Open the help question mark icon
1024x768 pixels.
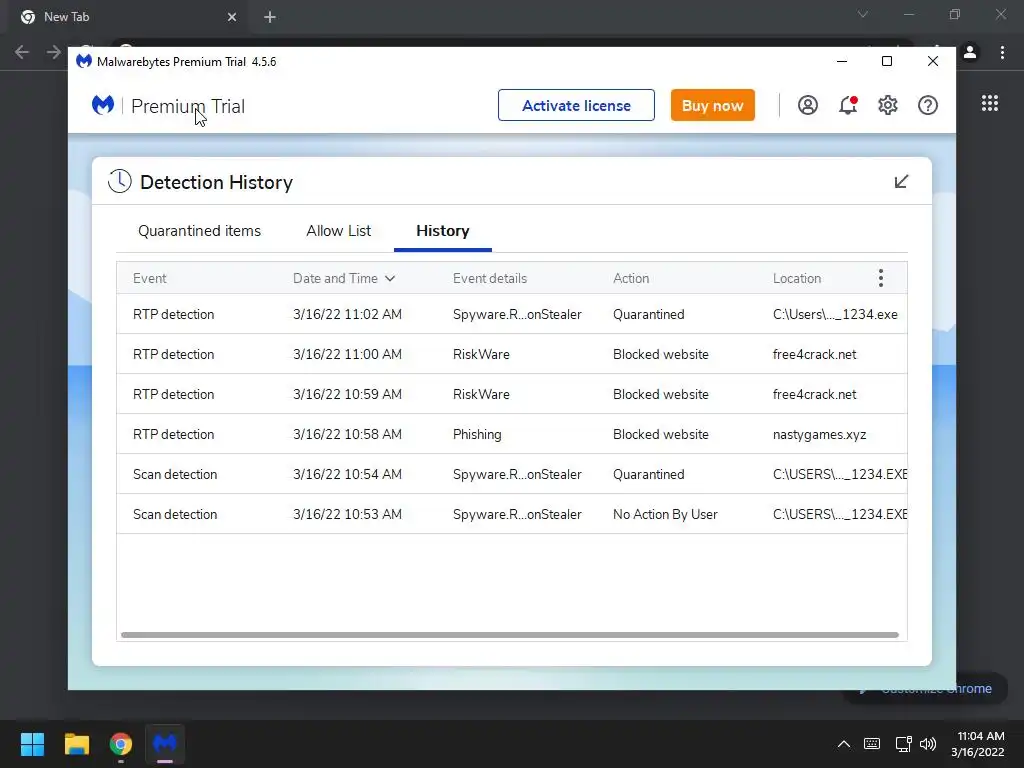927,105
